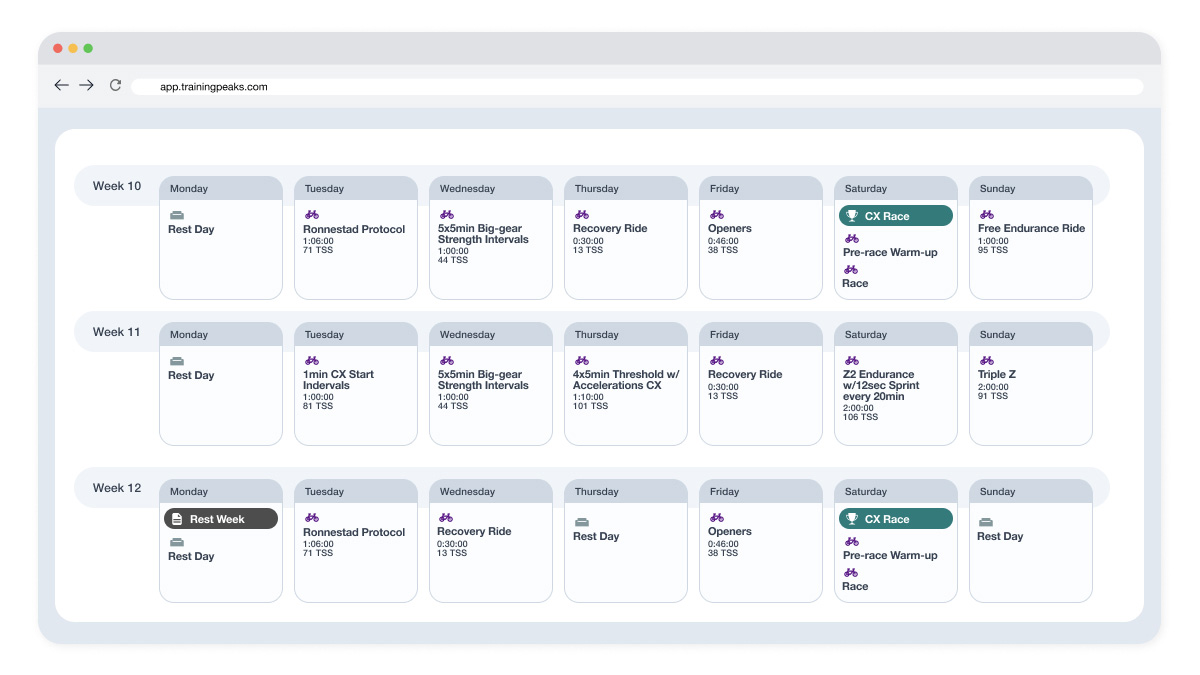Select the Week 10 row label
The width and height of the screenshot is (1200, 675).
[x=117, y=186]
